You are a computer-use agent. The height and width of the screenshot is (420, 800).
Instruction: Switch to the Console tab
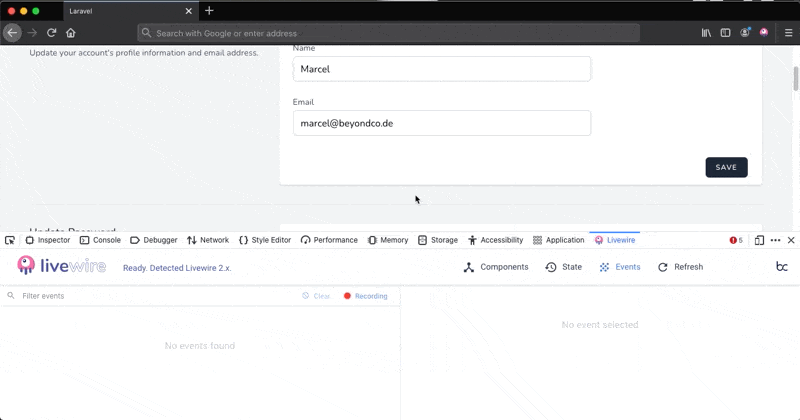pos(101,240)
